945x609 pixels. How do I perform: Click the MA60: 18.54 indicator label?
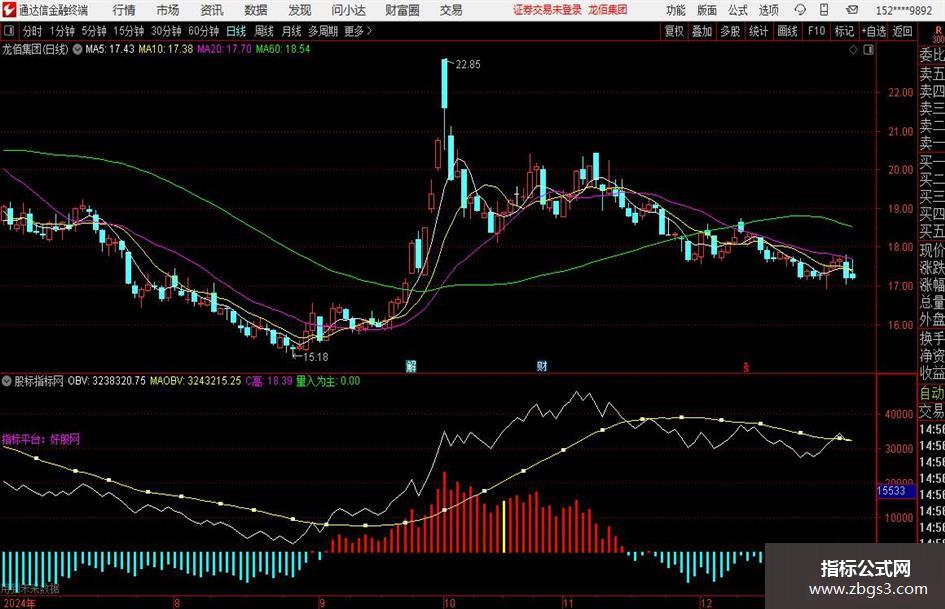pos(283,49)
